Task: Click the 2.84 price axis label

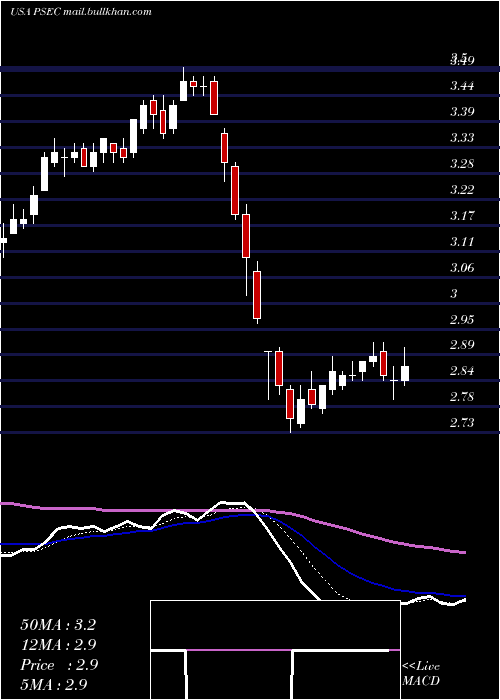Action: tap(462, 371)
